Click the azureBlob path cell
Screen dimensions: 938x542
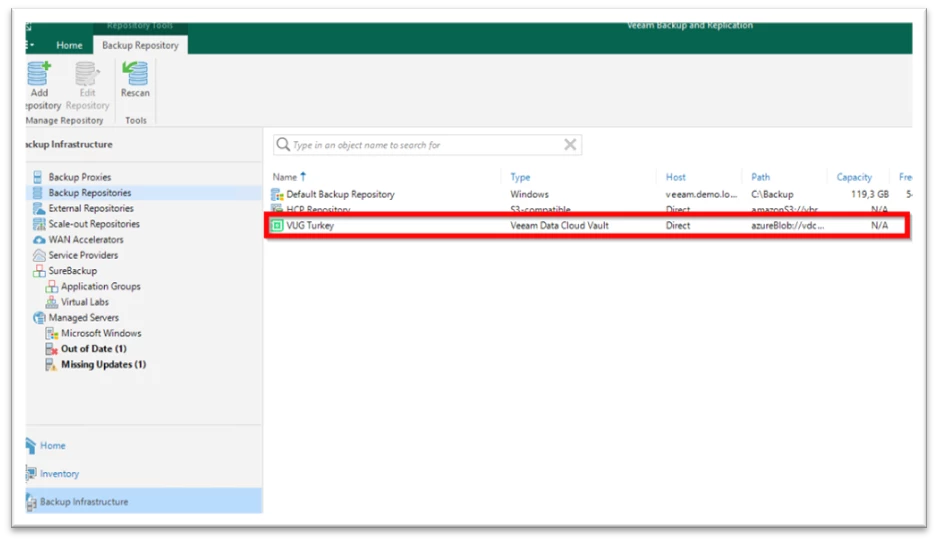pos(787,226)
